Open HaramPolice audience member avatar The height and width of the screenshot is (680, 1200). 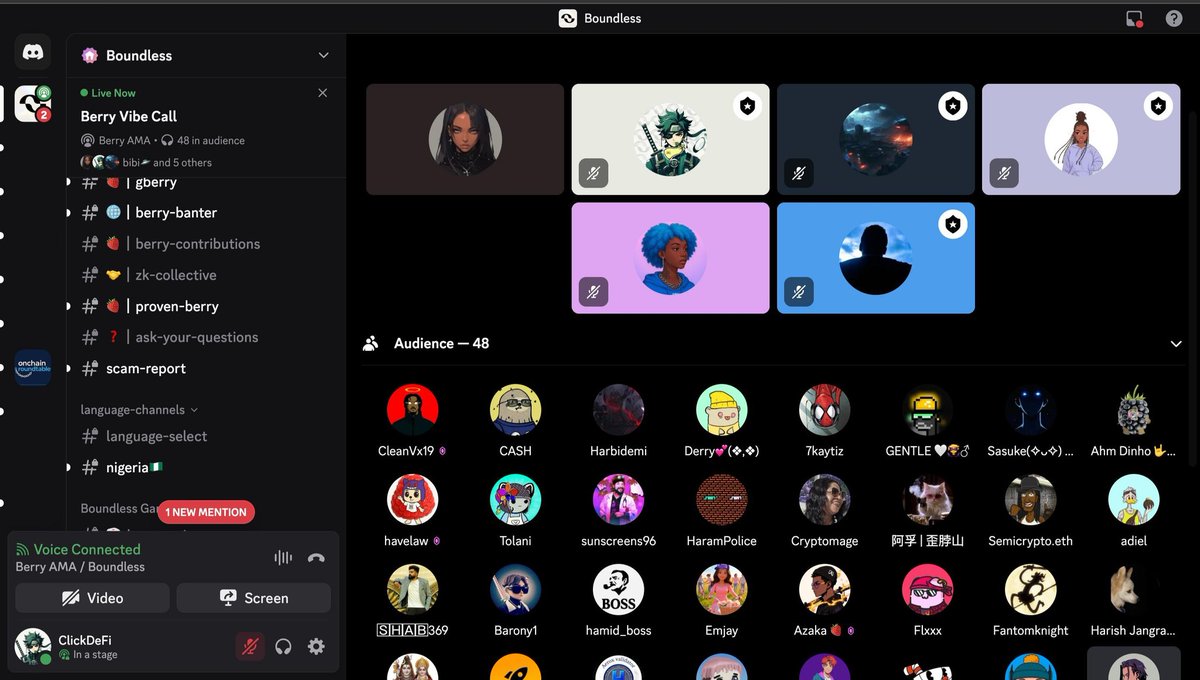point(722,499)
